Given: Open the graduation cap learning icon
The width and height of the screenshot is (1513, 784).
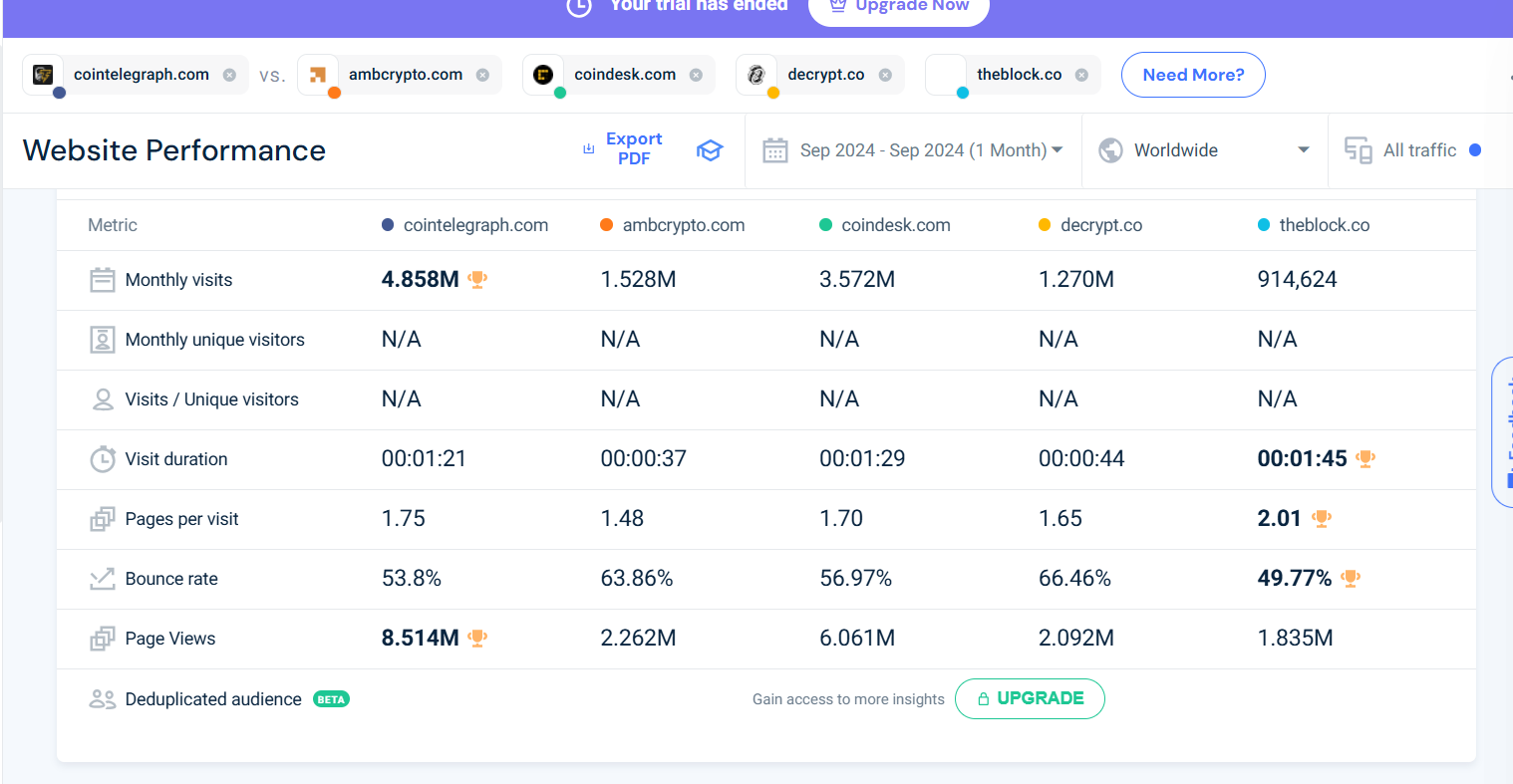Looking at the screenshot, I should tap(710, 150).
